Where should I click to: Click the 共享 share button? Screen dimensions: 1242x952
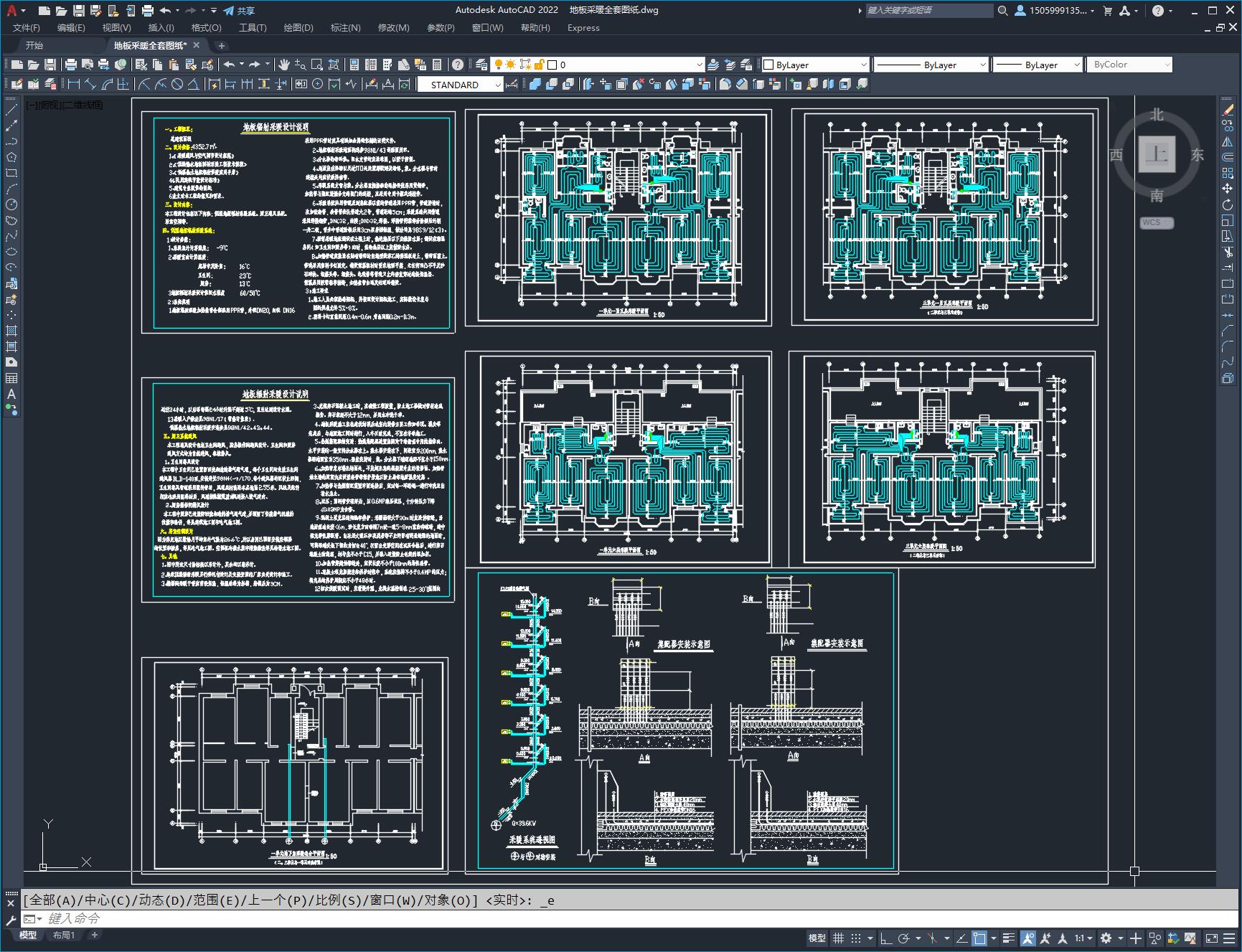click(240, 11)
